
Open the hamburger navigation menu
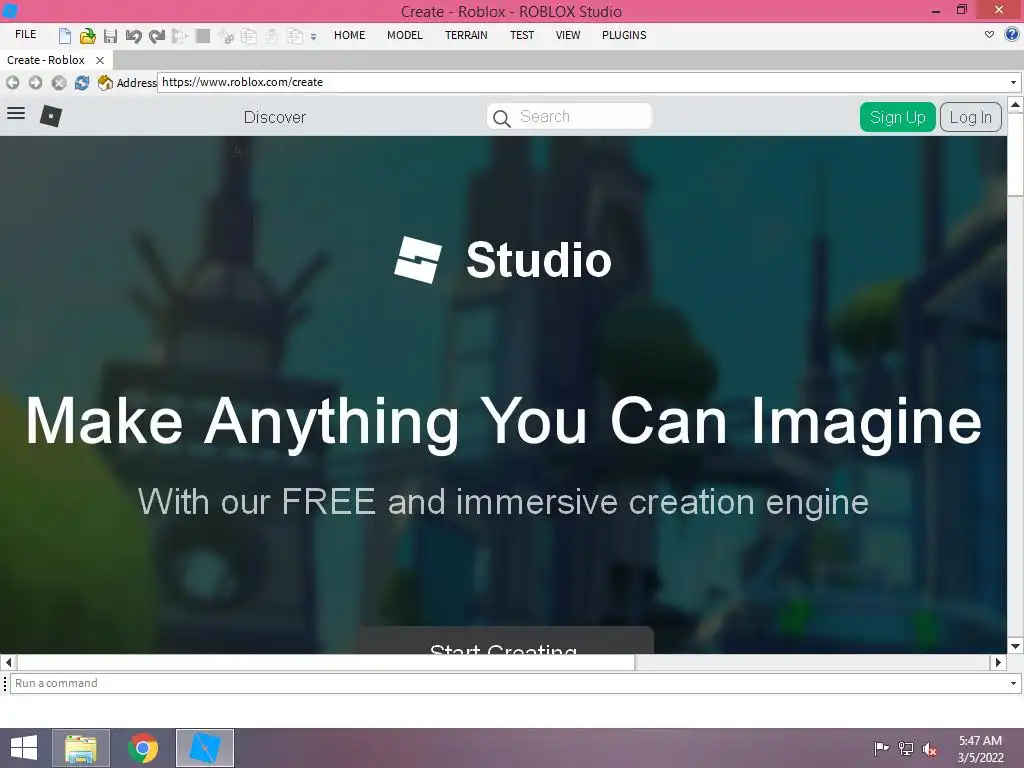click(16, 114)
